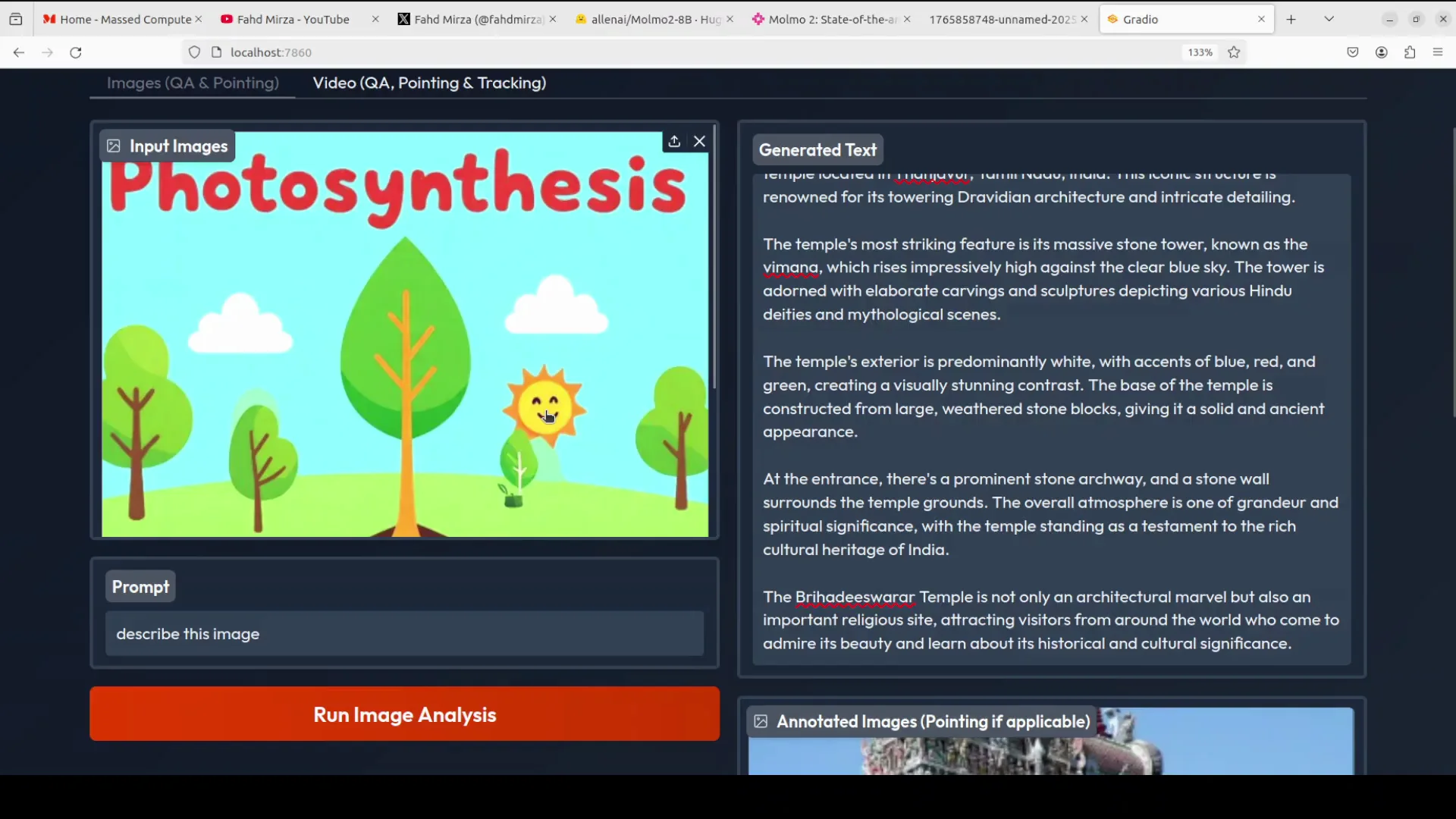
Task: Select the Images (QA & Pointing) tab
Action: [193, 83]
